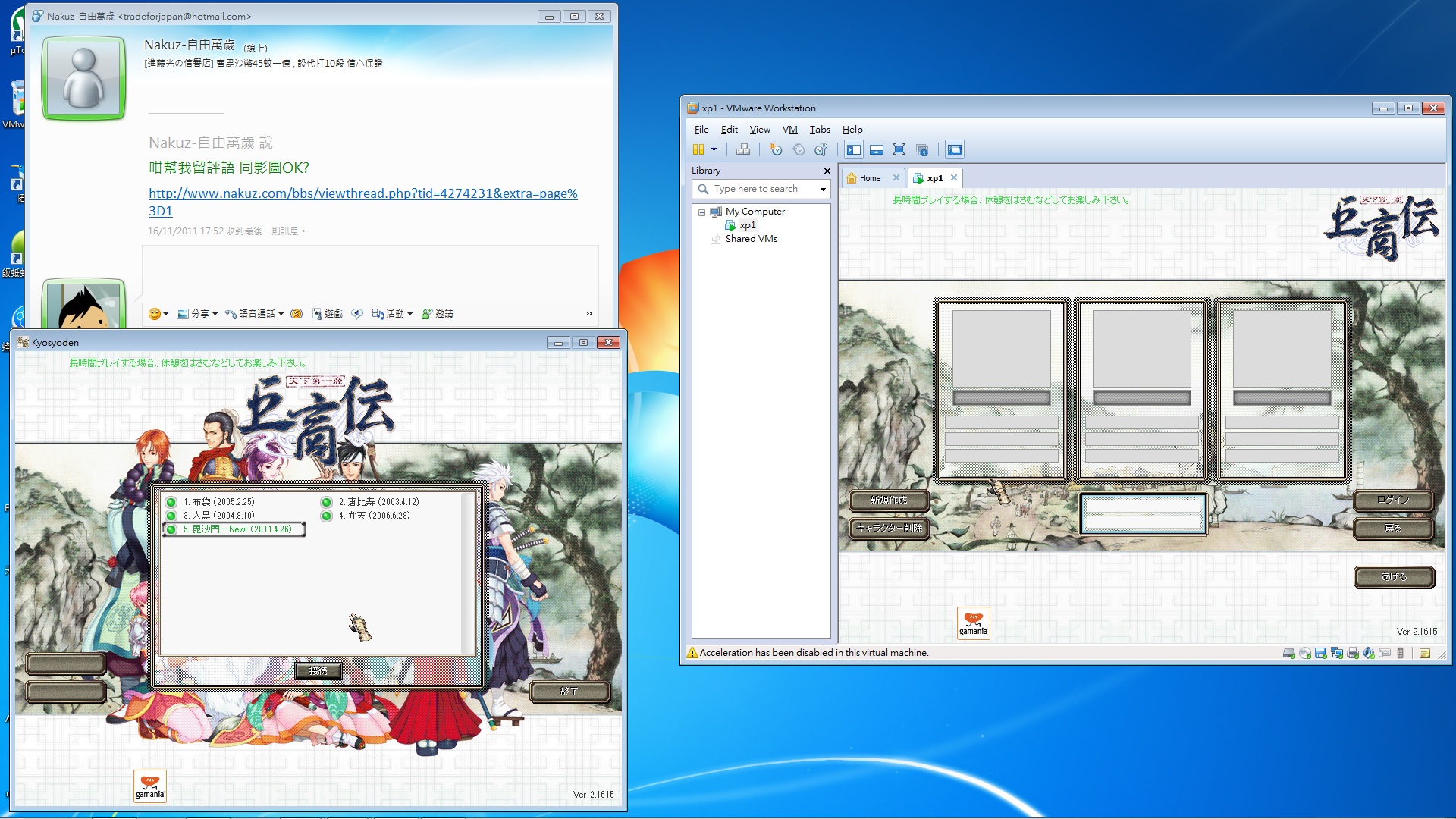The width and height of the screenshot is (1456, 819).
Task: Open the Snapshot Manager in VMware
Action: 821,149
